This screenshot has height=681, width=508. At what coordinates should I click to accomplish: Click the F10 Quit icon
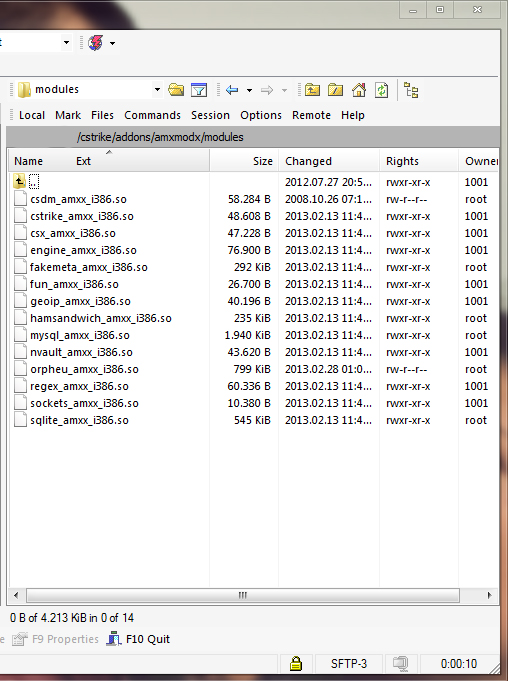[114, 639]
